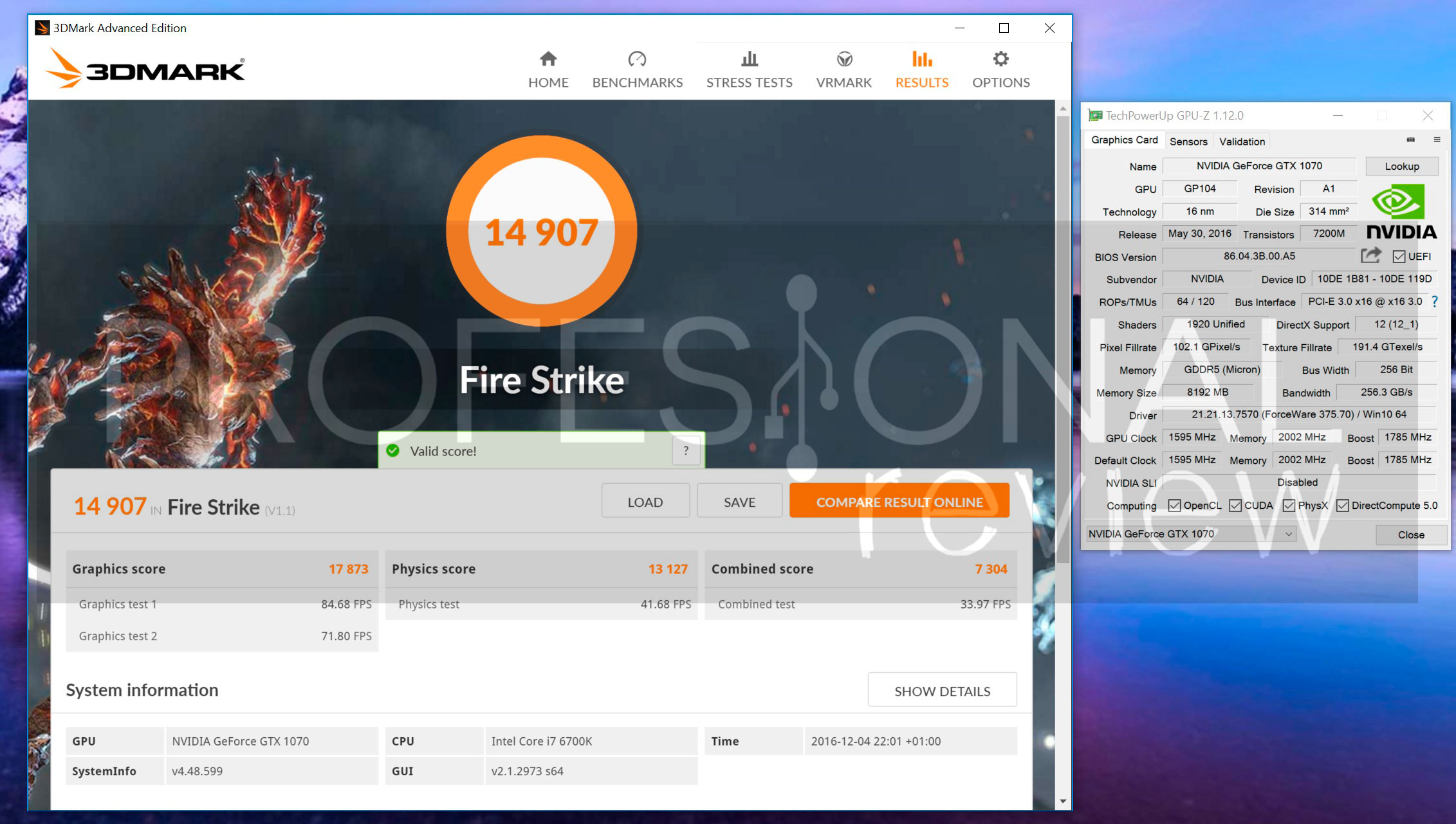Click the GPU-Z icon in its title bar
1456x824 pixels.
(x=1094, y=116)
